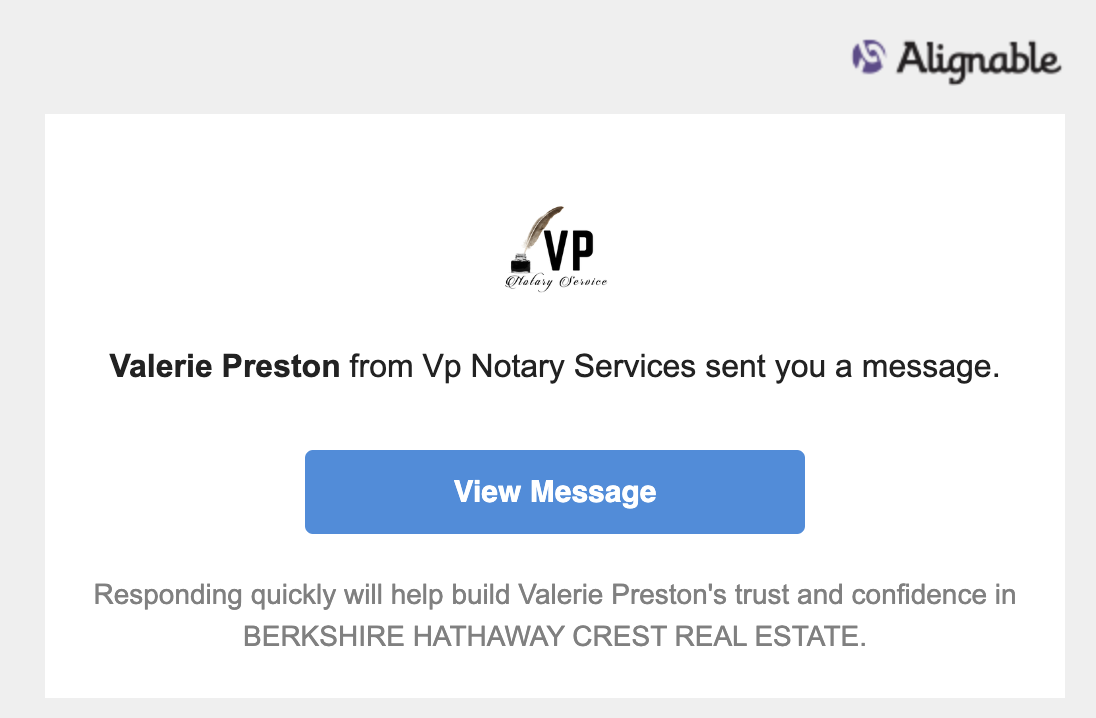Click the Responding quickly gray sentence
The image size is (1096, 718).
[x=555, y=615]
